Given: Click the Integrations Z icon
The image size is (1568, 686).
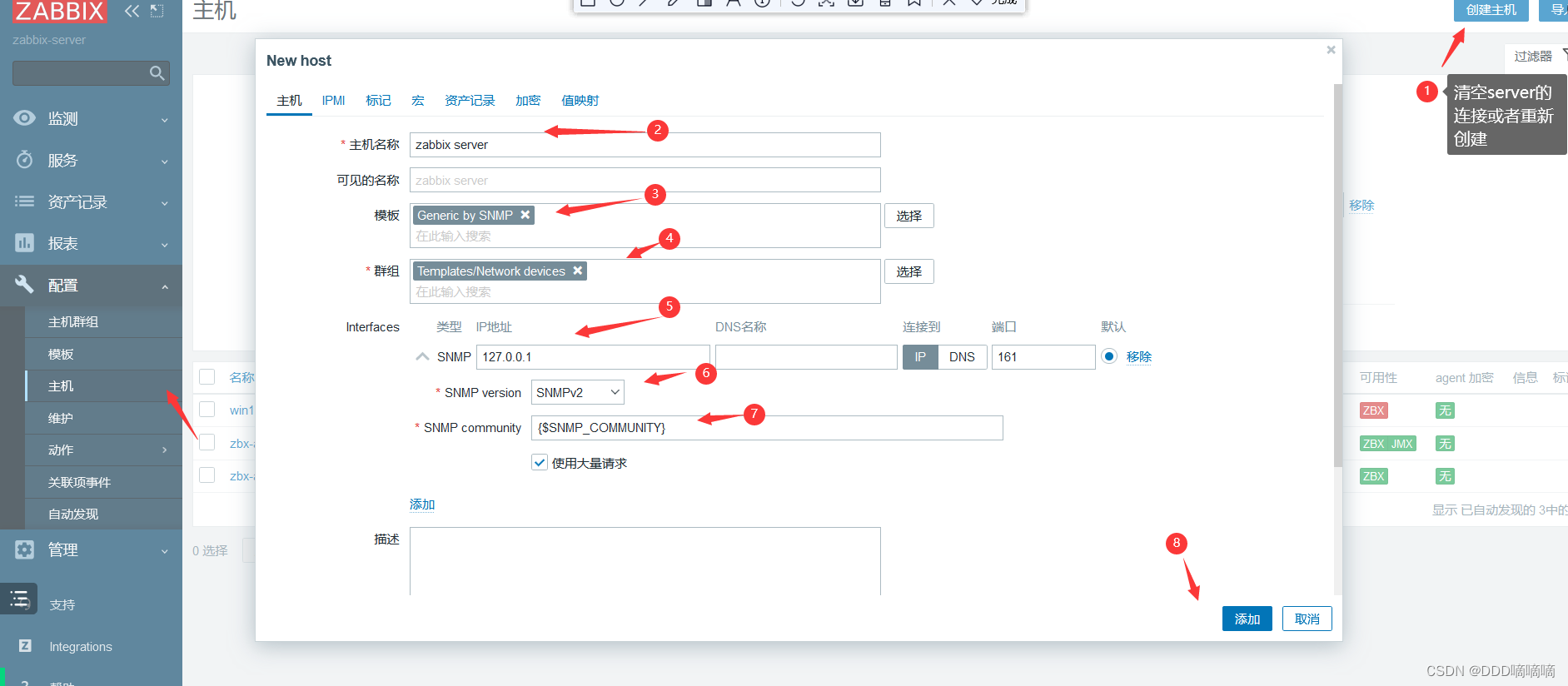Looking at the screenshot, I should click(x=25, y=646).
